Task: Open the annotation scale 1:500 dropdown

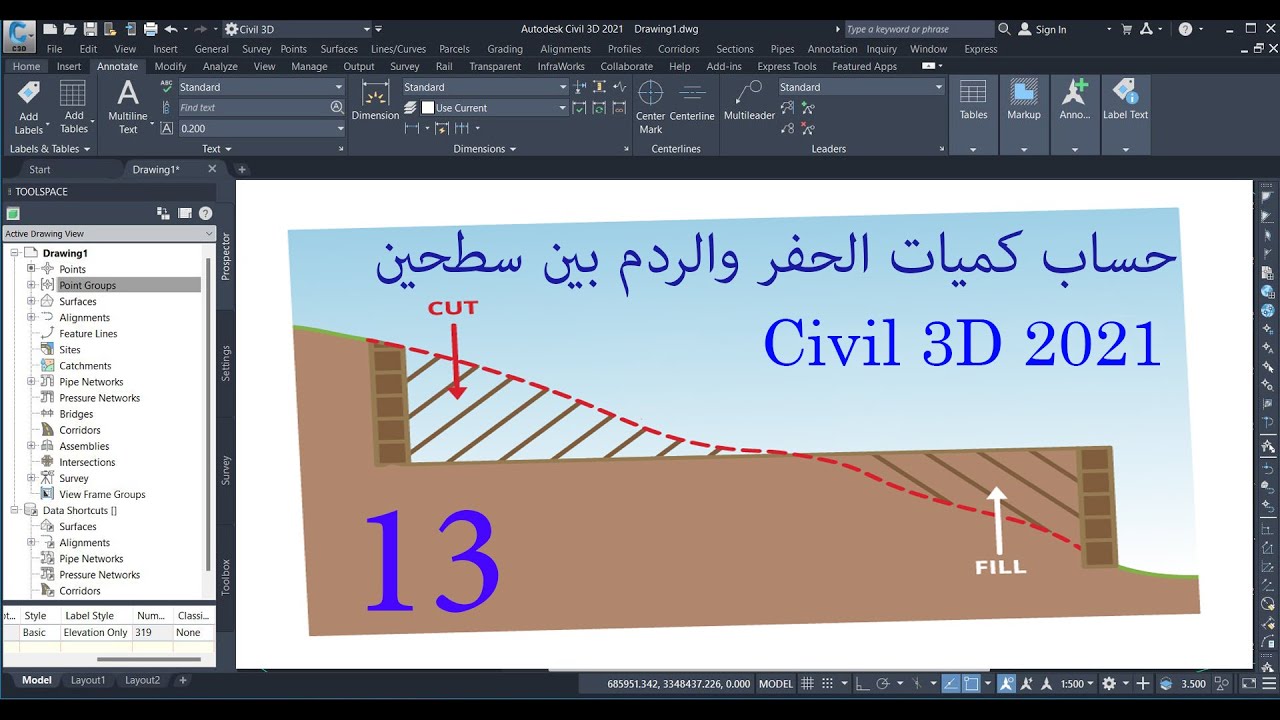Action: coord(1076,684)
